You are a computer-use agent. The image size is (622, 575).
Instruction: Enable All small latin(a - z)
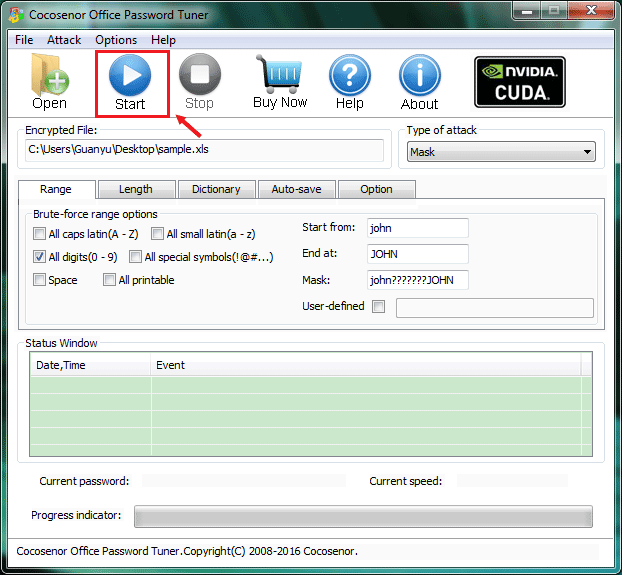[157, 234]
